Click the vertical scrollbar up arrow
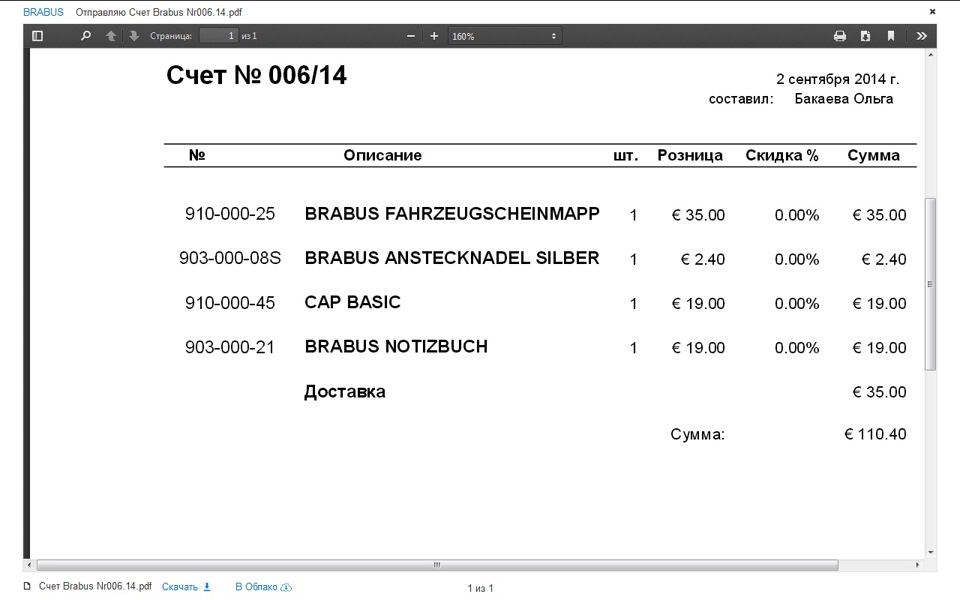 click(x=931, y=55)
